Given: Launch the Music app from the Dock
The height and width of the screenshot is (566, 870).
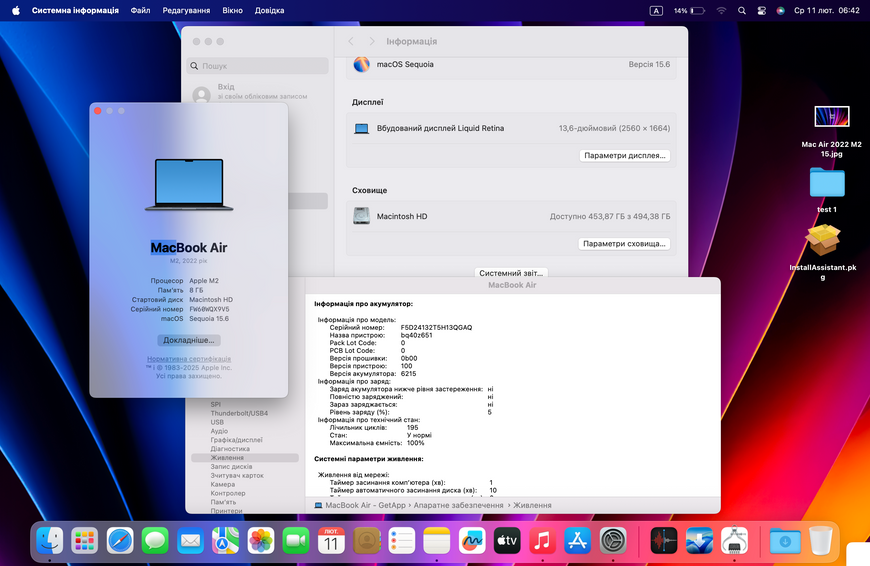Looking at the screenshot, I should click(543, 540).
